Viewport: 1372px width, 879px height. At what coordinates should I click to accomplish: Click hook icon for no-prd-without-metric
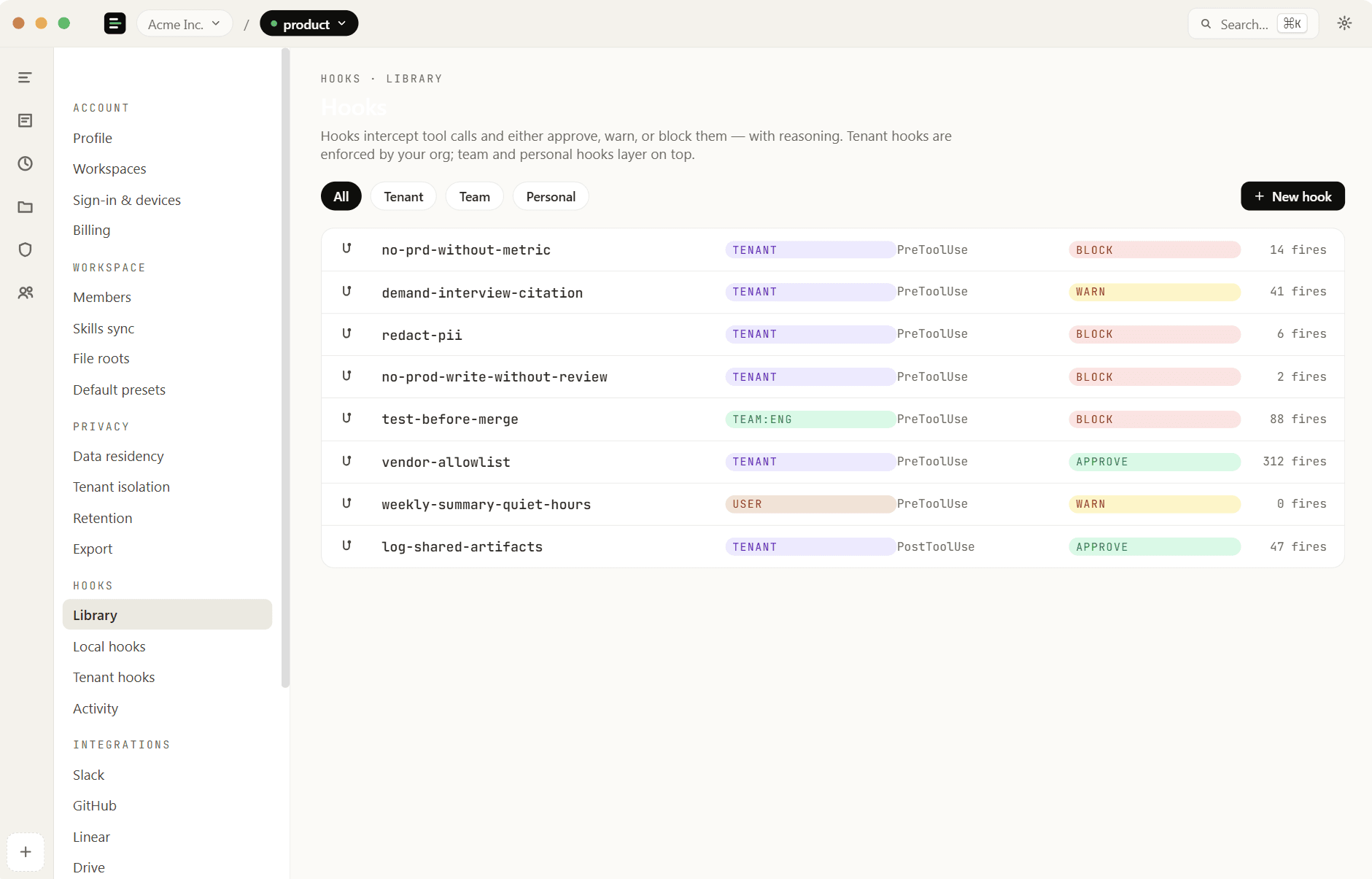(347, 249)
